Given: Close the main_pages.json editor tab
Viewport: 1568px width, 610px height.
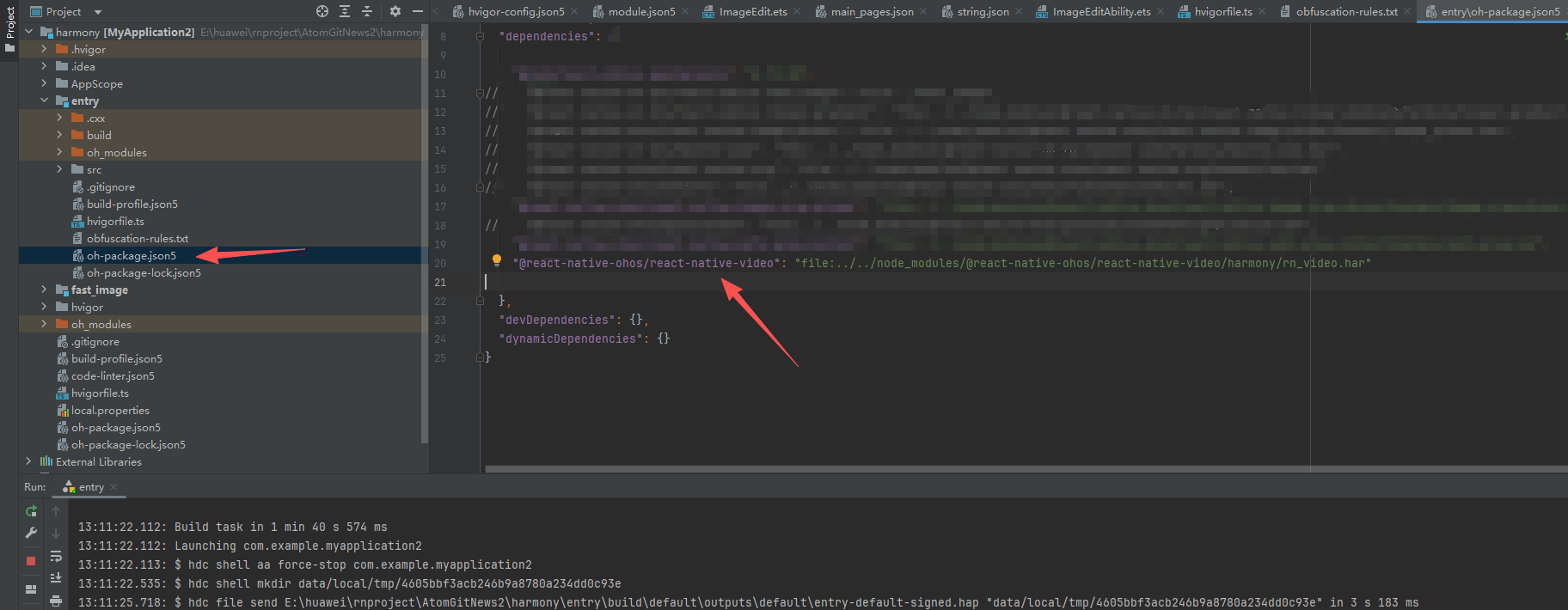Looking at the screenshot, I should pos(923,12).
